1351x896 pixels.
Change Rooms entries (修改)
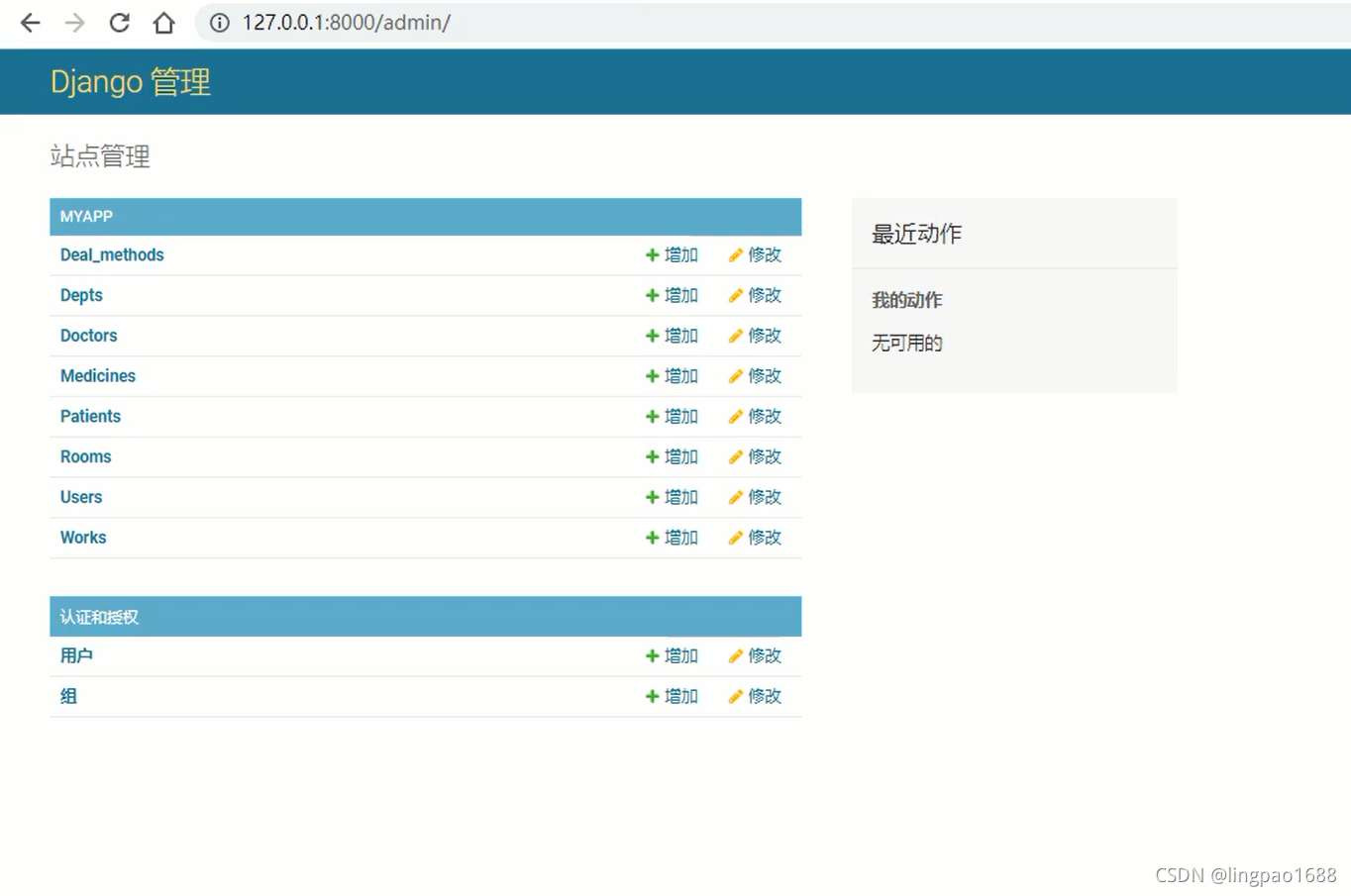(x=755, y=457)
